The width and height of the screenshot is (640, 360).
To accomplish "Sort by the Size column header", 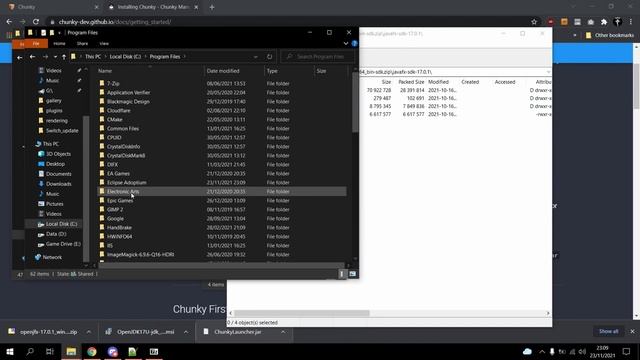I will pyautogui.click(x=322, y=71).
